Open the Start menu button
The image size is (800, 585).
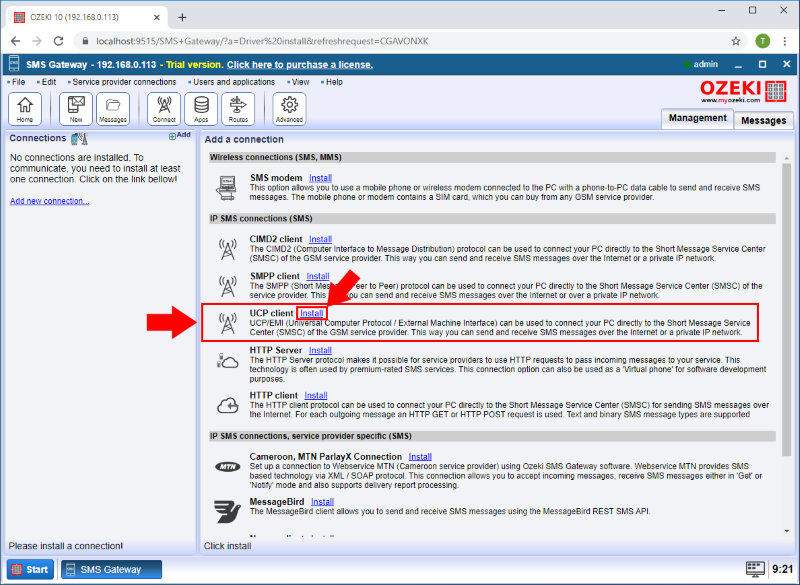[31, 569]
